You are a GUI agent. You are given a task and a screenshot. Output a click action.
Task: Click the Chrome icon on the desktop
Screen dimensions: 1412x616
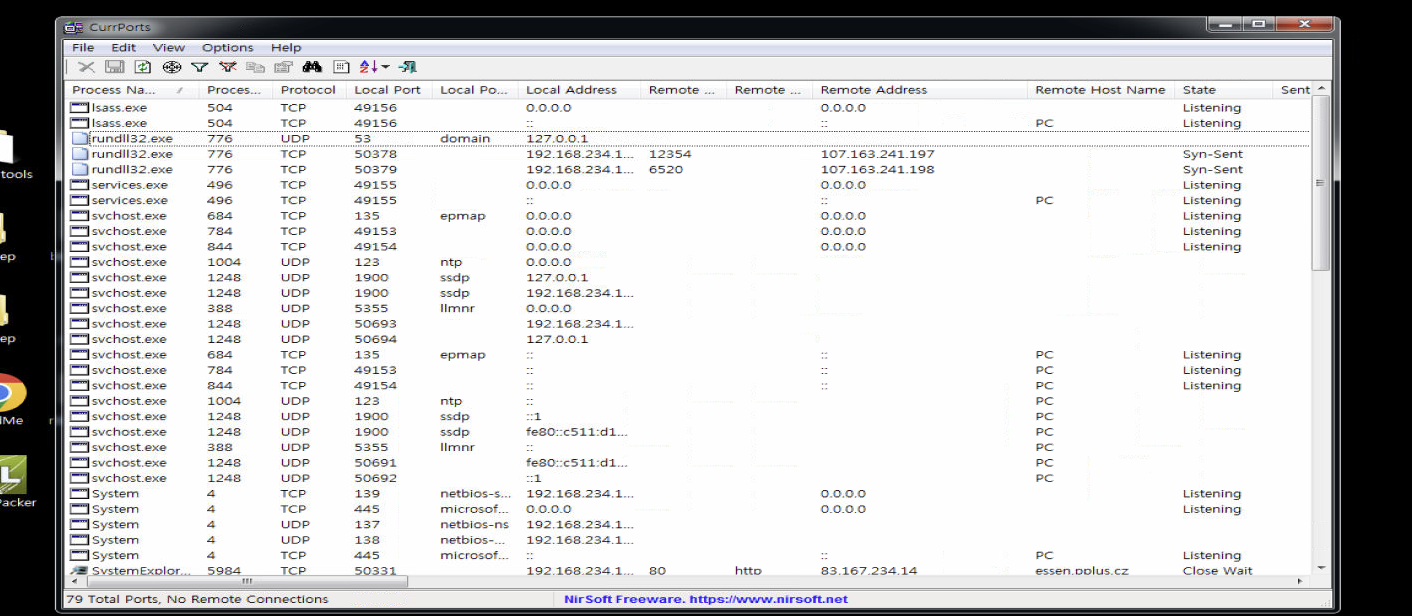pyautogui.click(x=10, y=394)
